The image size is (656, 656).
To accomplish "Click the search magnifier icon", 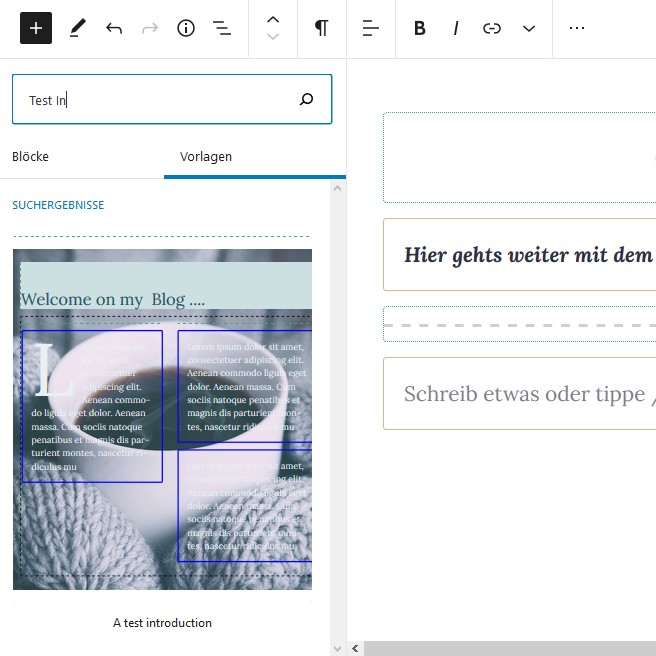I will click(x=307, y=99).
